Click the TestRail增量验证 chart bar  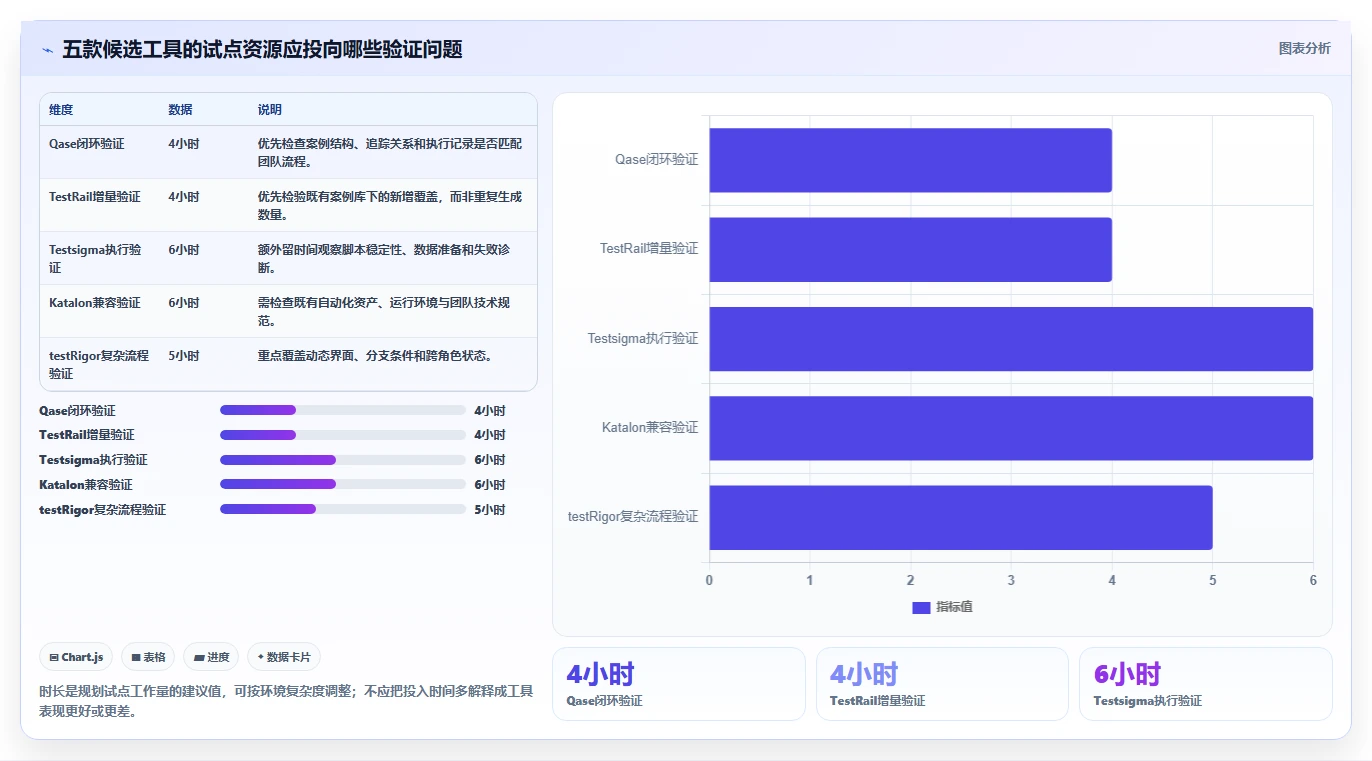click(911, 249)
